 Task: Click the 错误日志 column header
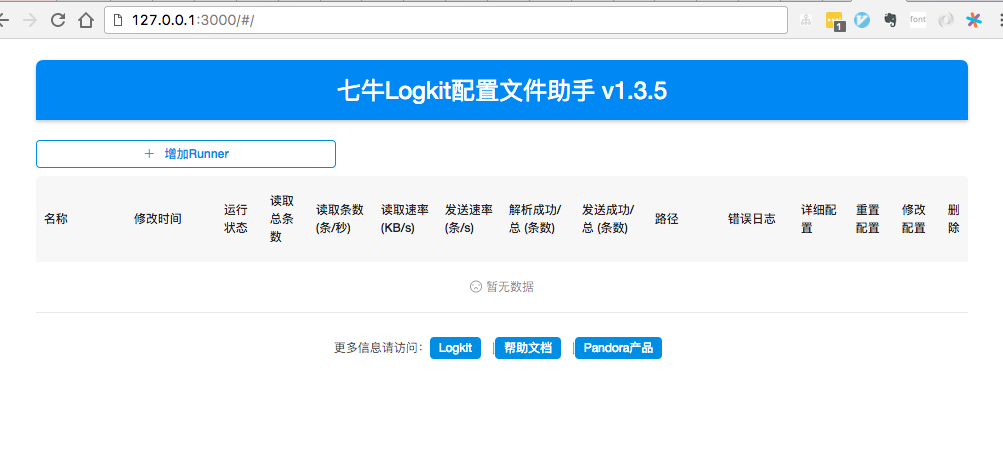(752, 219)
